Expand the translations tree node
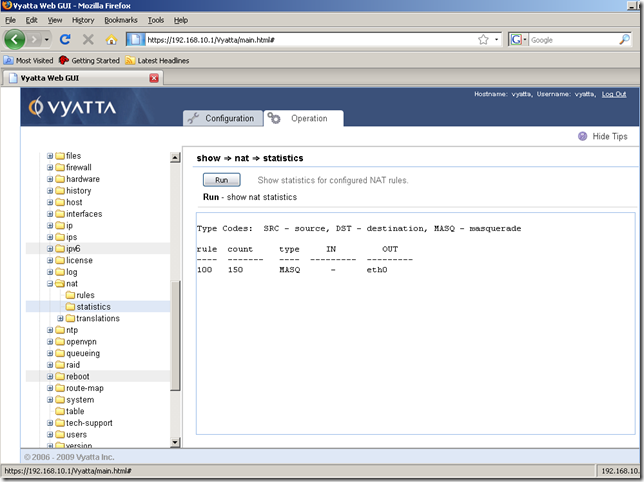Image resolution: width=644 pixels, height=482 pixels. [x=60, y=319]
